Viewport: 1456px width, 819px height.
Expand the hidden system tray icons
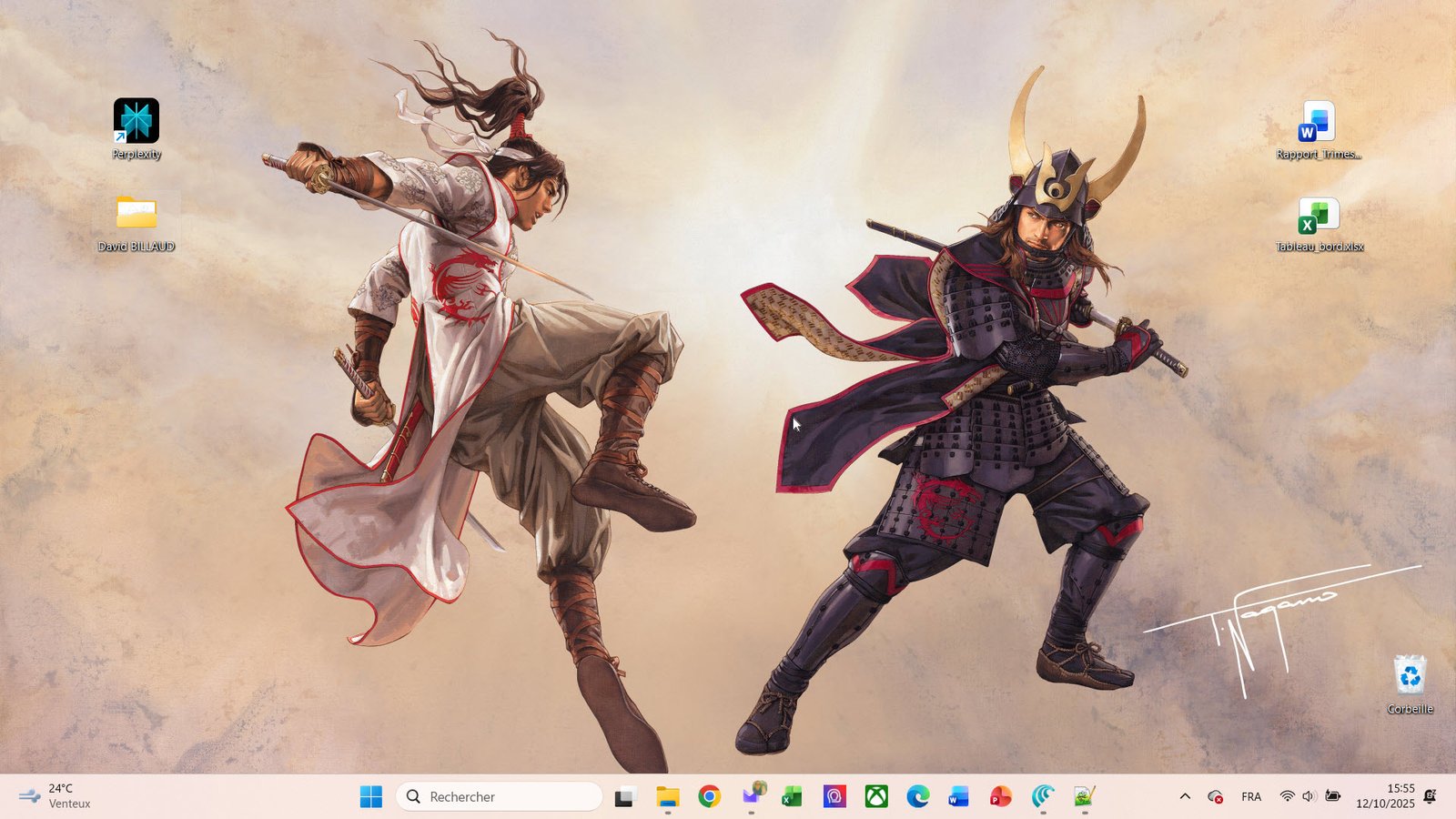tap(1185, 797)
